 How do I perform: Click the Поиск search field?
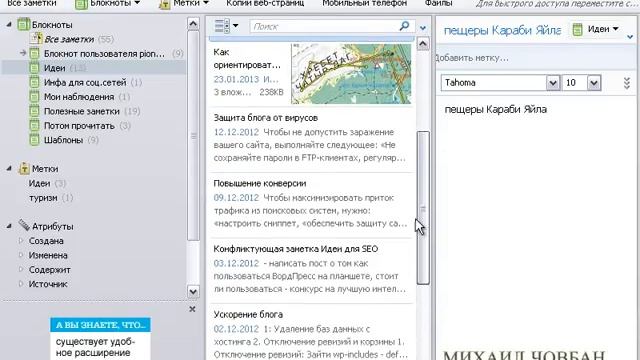pos(324,27)
